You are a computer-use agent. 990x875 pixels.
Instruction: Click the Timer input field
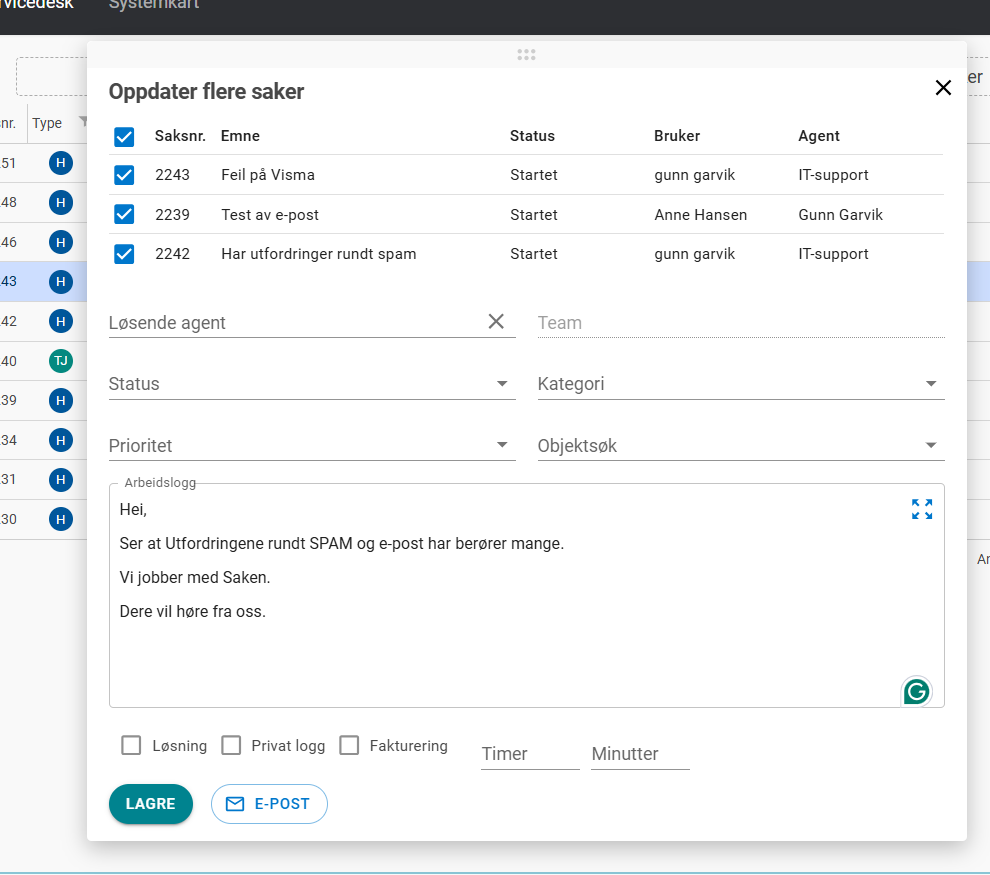point(530,754)
